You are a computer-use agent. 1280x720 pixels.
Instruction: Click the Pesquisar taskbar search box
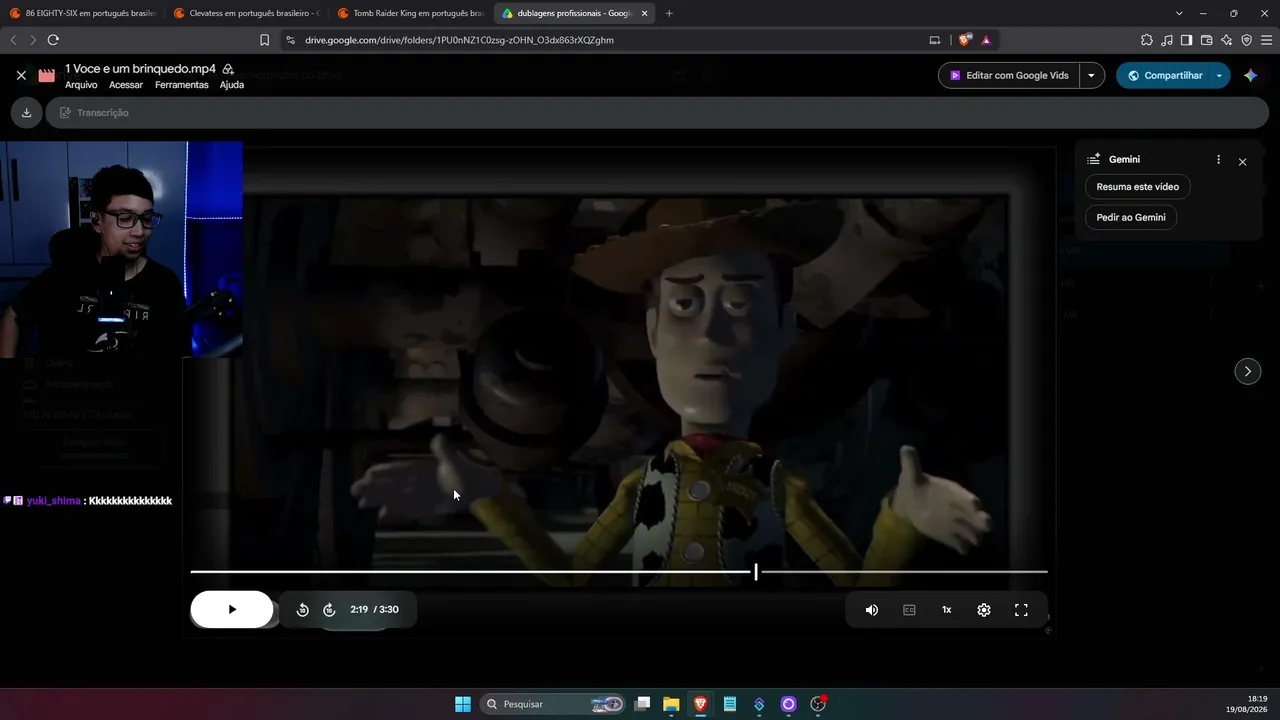(553, 704)
